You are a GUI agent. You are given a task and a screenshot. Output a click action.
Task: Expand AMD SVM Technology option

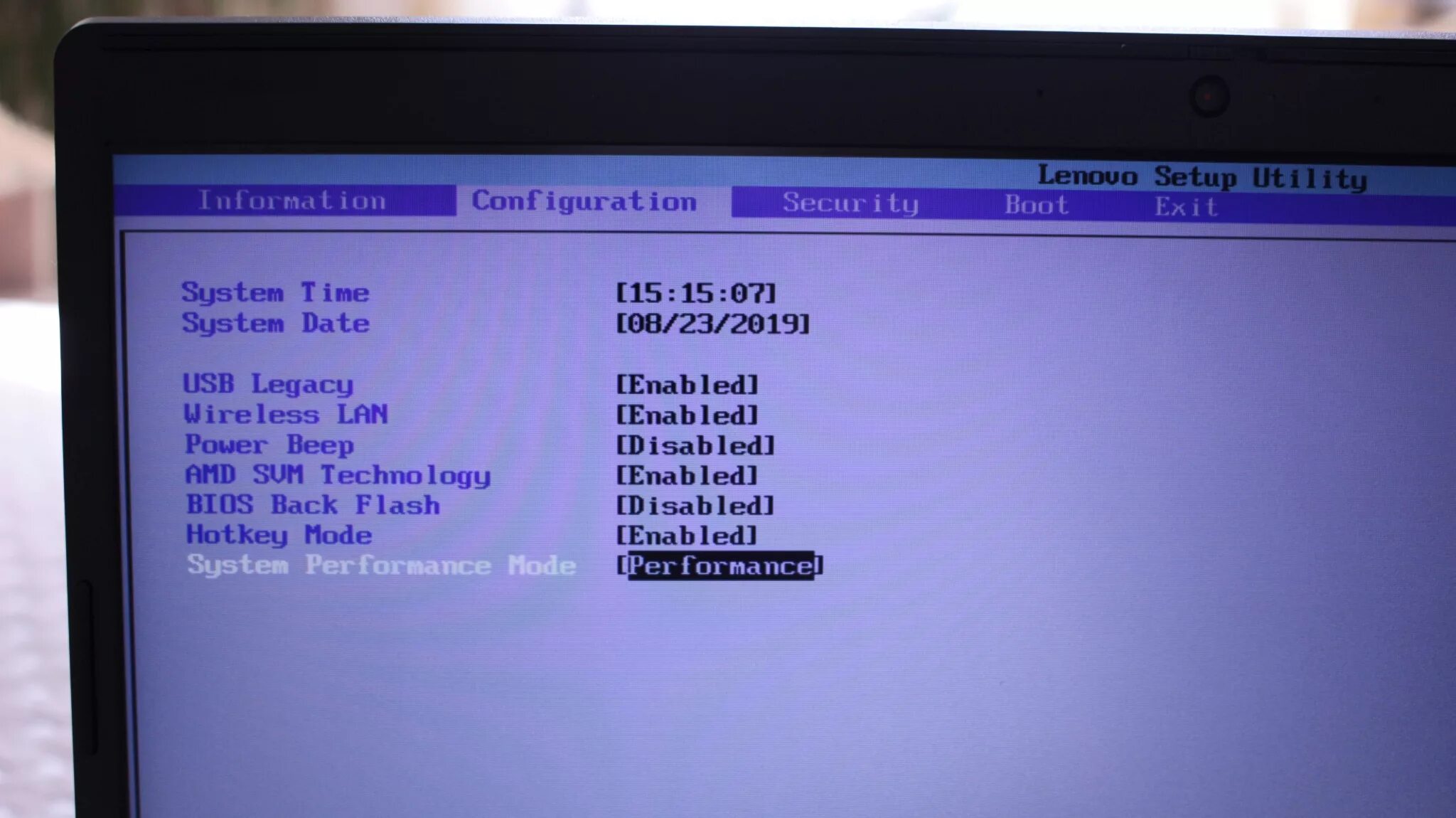686,475
